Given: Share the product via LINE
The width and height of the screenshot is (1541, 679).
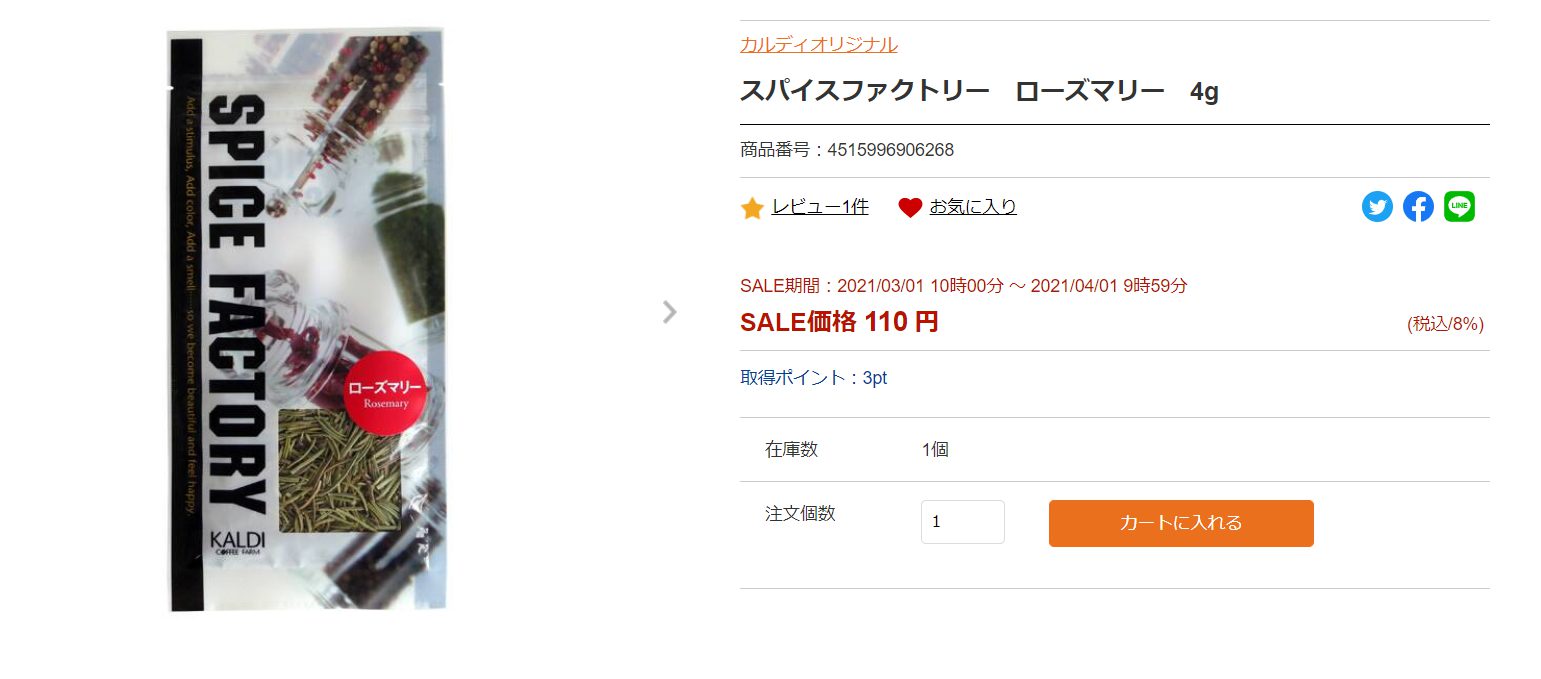Looking at the screenshot, I should [x=1459, y=207].
